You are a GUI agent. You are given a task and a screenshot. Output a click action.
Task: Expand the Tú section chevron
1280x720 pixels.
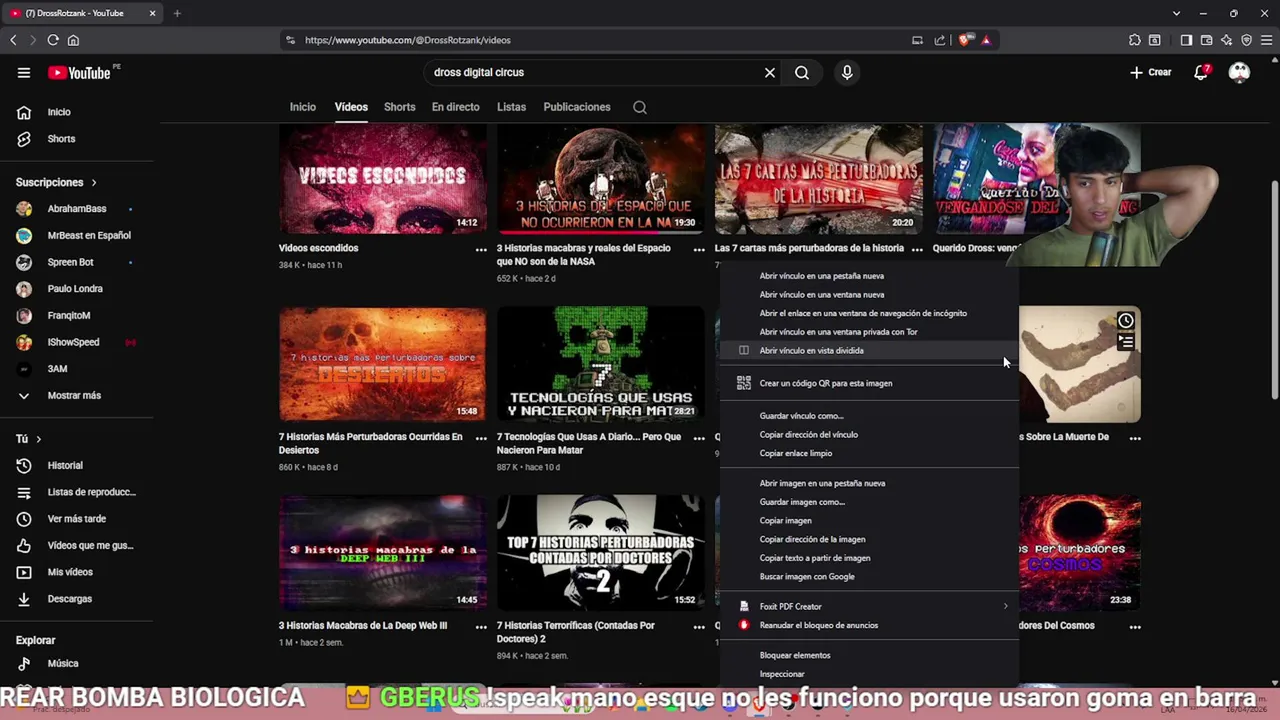point(39,439)
